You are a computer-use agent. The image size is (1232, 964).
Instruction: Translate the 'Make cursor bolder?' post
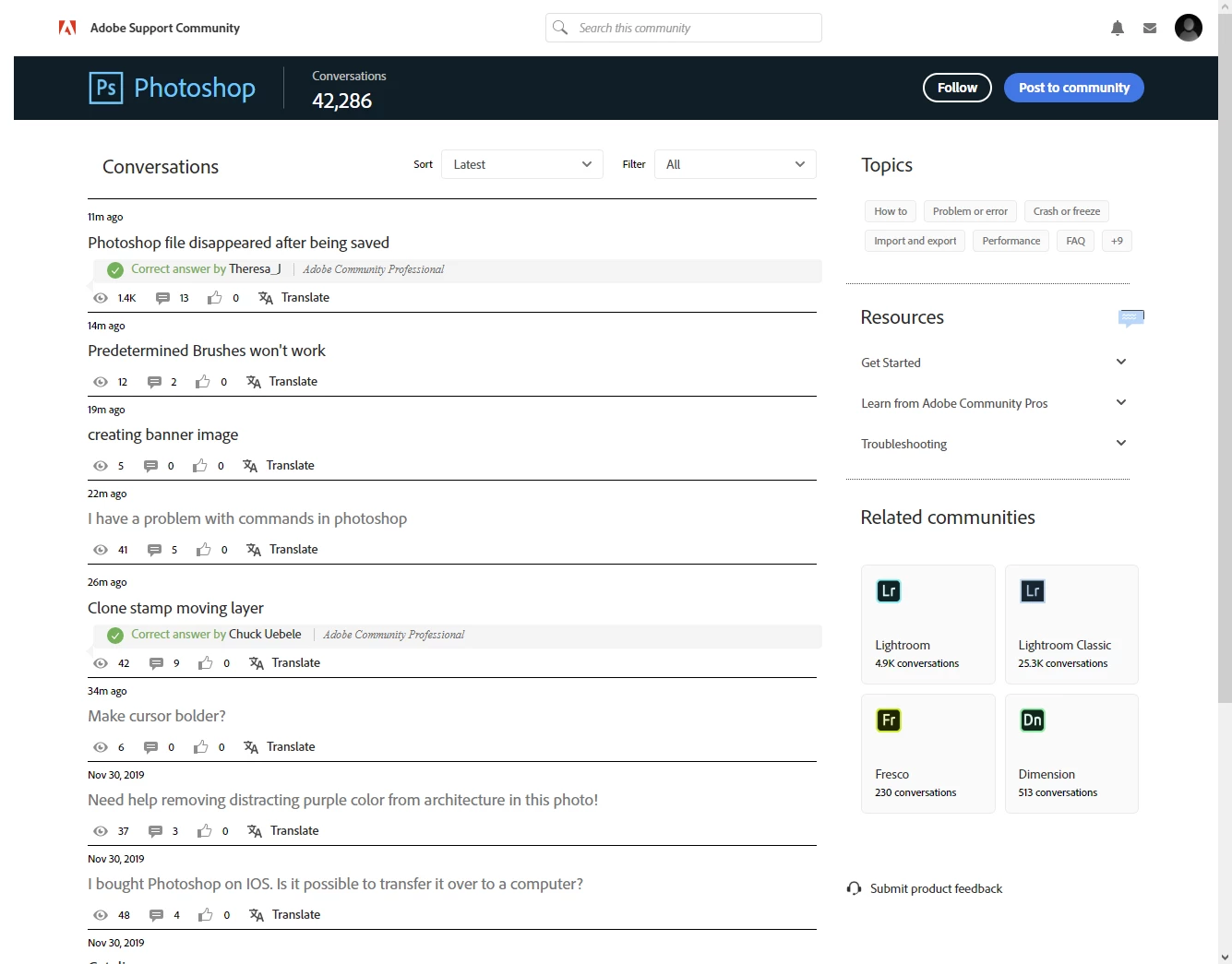coord(291,747)
